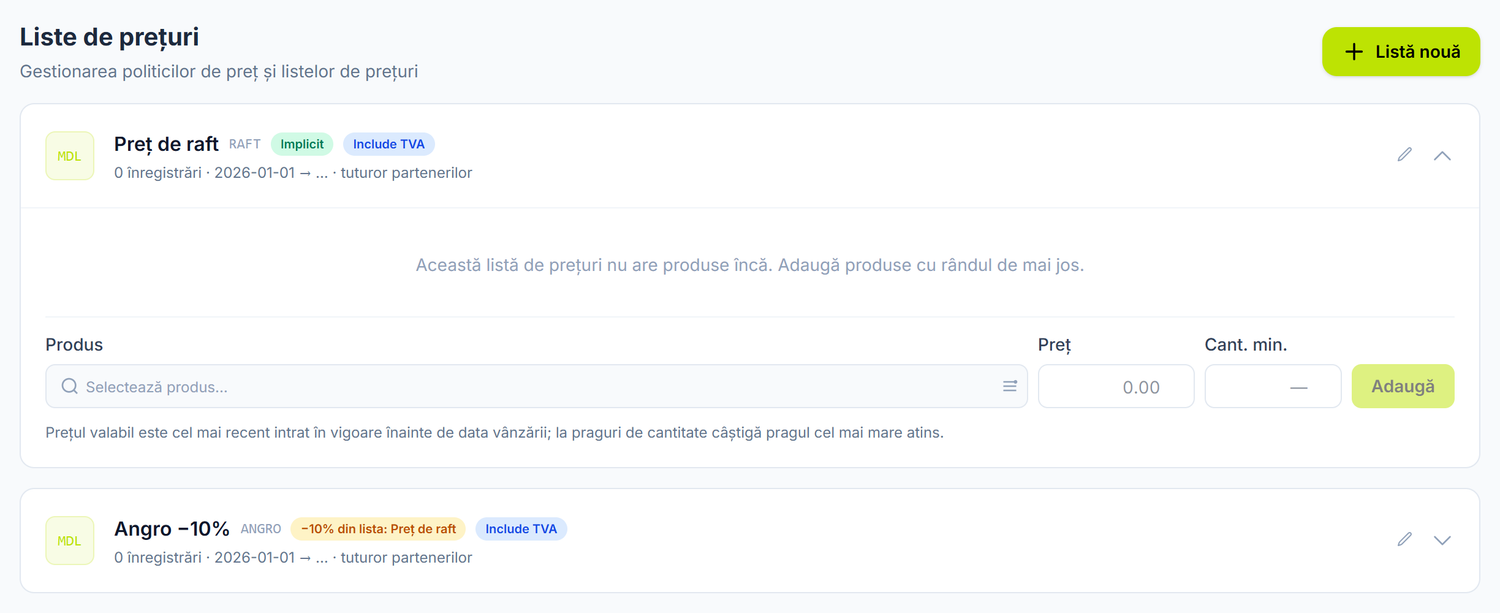1500x613 pixels.
Task: Open the product filter options icon
Action: click(x=1010, y=386)
